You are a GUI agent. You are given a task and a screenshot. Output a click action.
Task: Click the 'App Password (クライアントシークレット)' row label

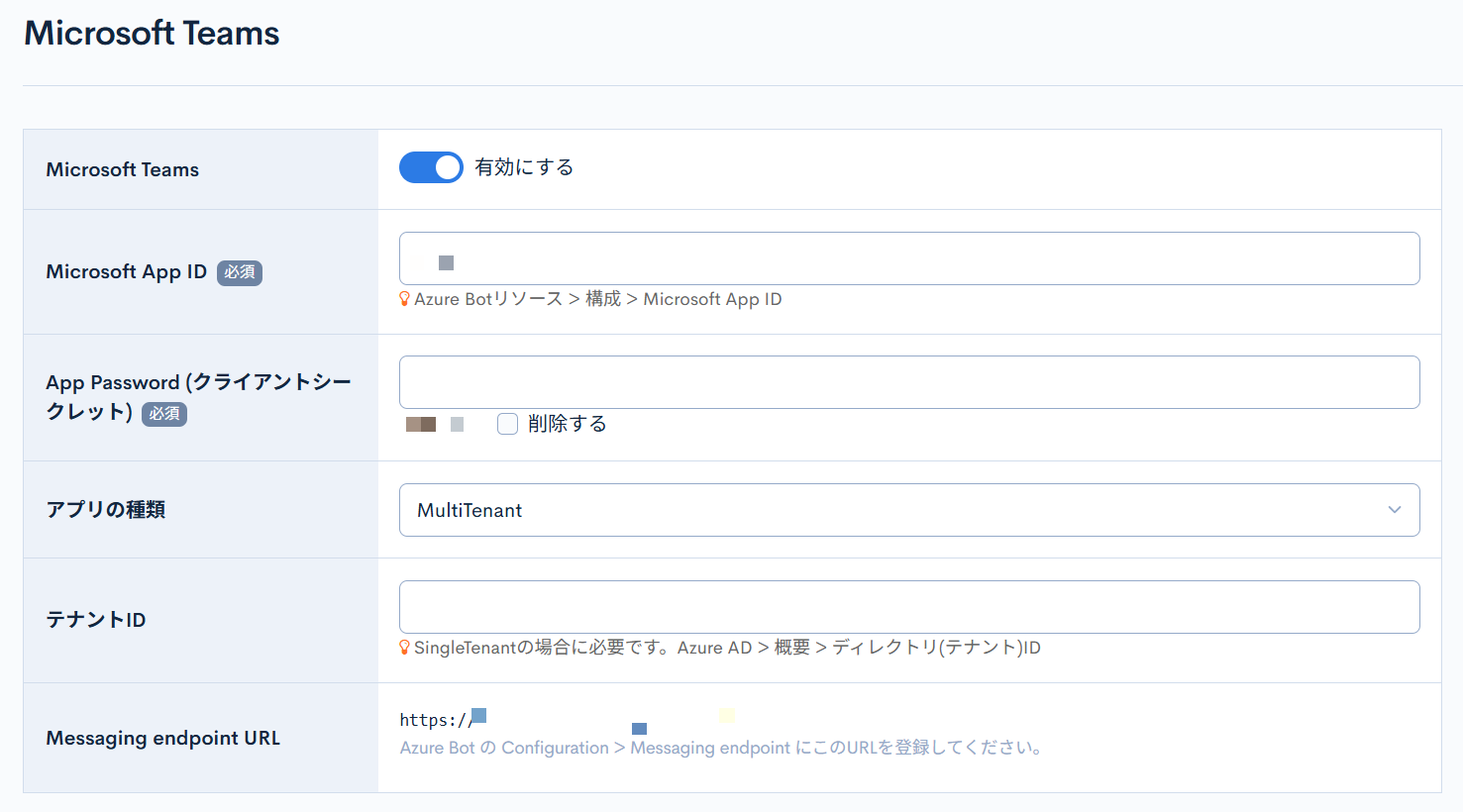(198, 397)
